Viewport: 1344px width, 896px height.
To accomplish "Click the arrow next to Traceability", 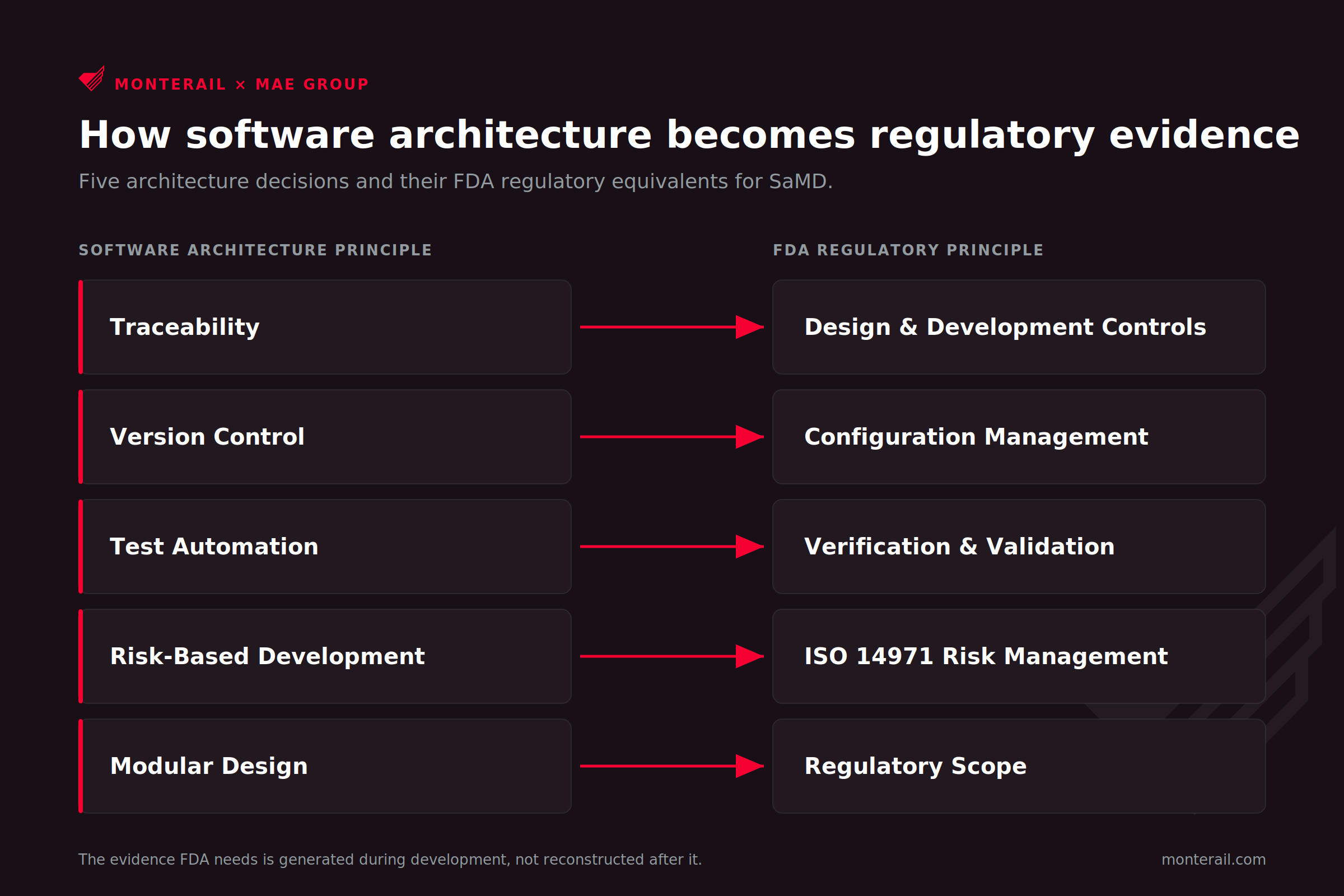I will tap(672, 327).
